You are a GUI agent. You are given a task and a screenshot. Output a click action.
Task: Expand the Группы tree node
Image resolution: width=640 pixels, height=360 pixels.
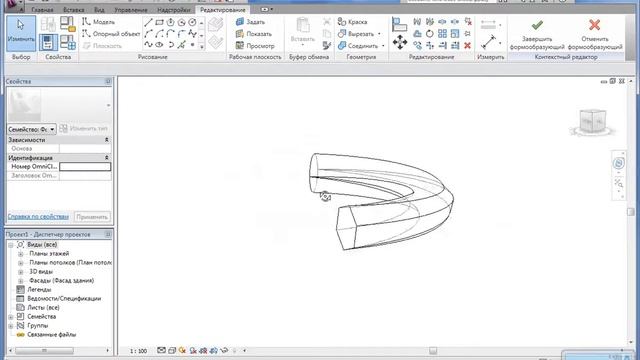pos(11,326)
